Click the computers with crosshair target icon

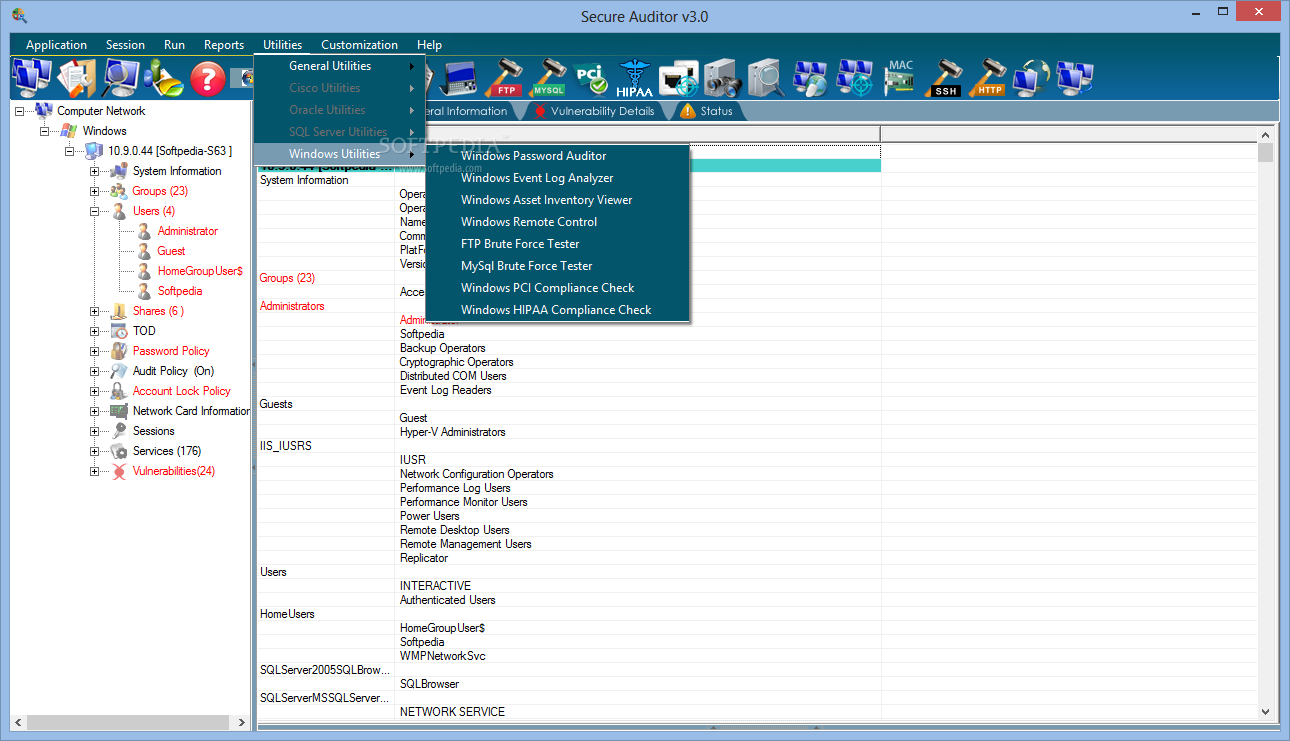(855, 78)
